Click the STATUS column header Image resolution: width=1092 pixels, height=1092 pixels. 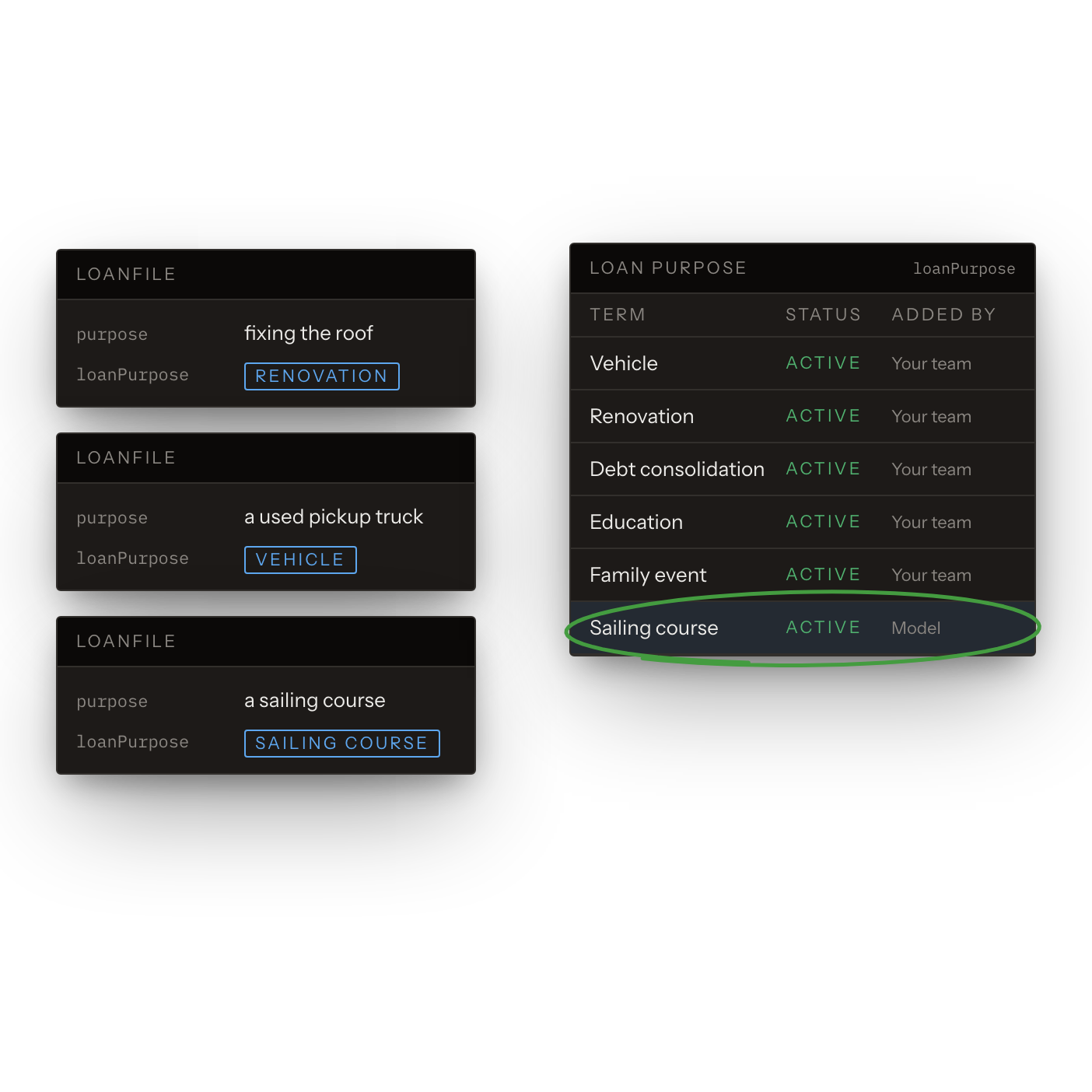pyautogui.click(x=823, y=315)
